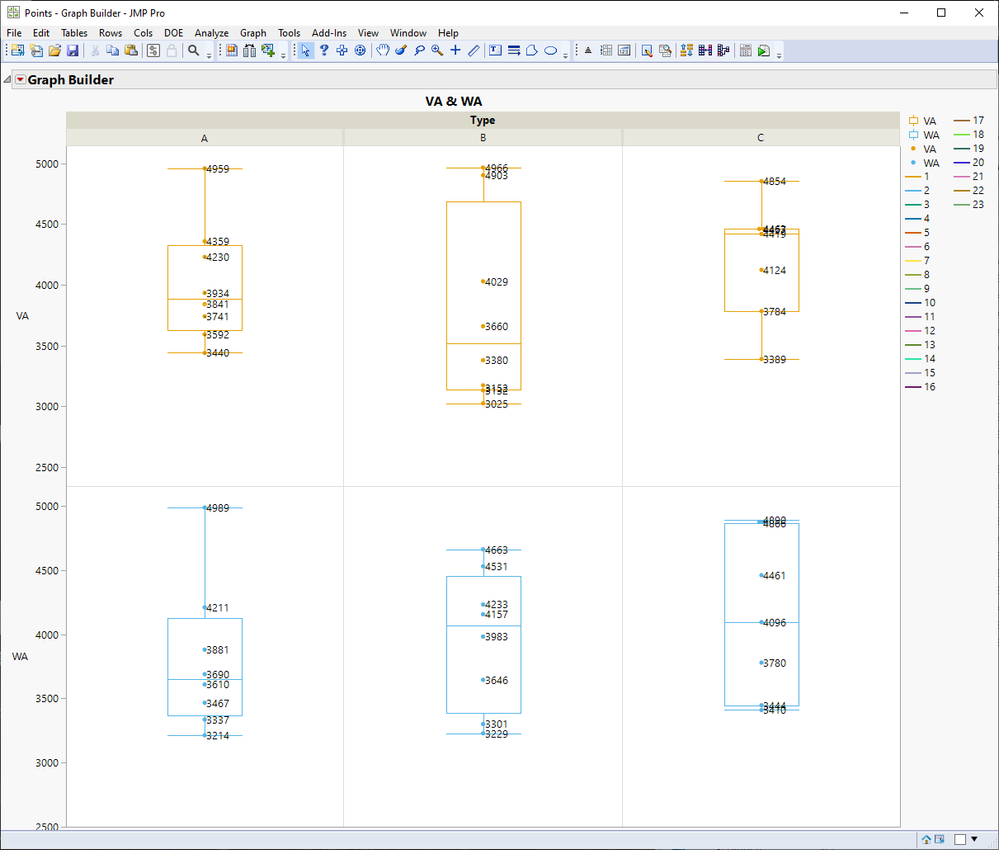Click the Help question mark tool
This screenshot has width=999, height=850.
(x=324, y=51)
